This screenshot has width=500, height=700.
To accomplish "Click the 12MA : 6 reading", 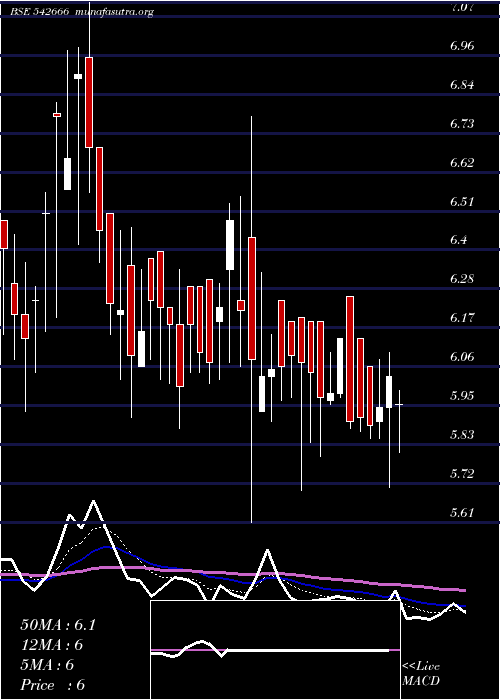I will pyautogui.click(x=52, y=645).
